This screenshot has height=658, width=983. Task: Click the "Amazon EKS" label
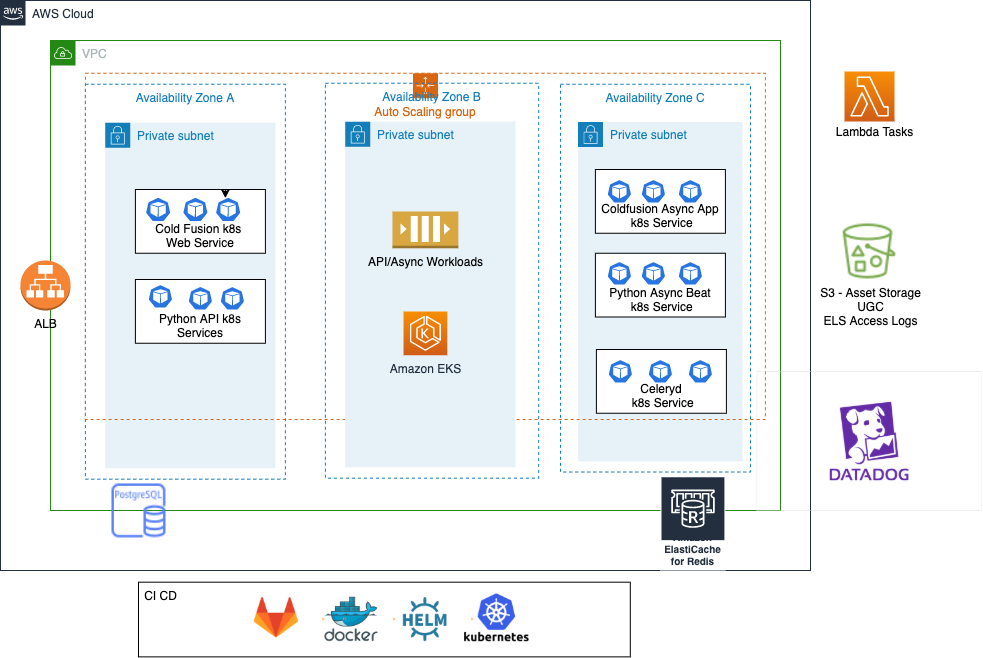[425, 369]
